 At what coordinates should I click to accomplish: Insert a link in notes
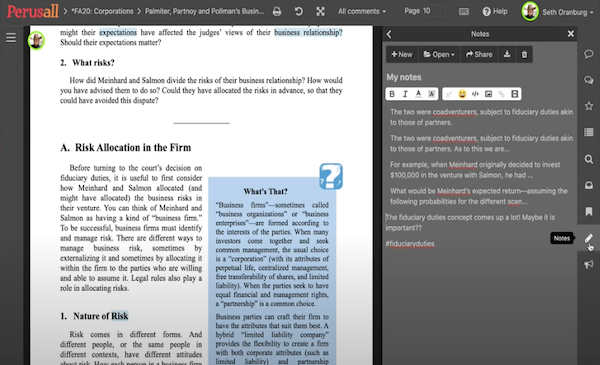coord(501,94)
